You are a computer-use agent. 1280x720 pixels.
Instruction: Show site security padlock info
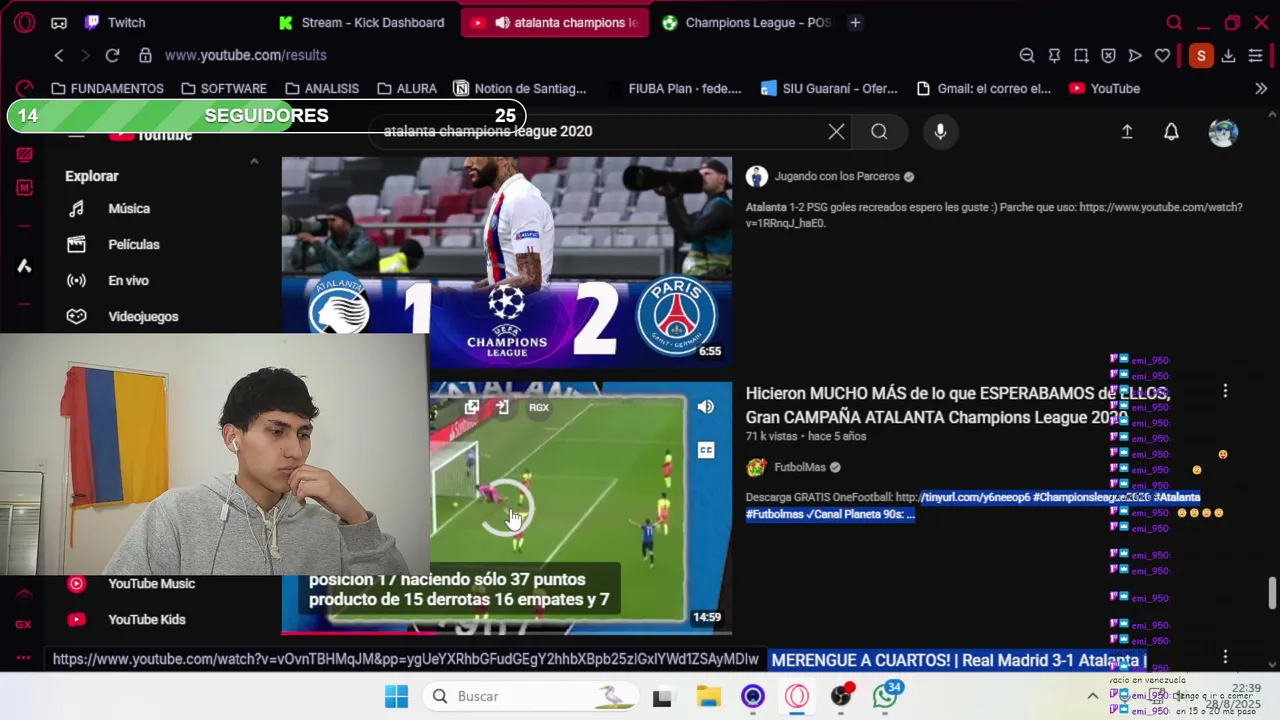[x=145, y=55]
